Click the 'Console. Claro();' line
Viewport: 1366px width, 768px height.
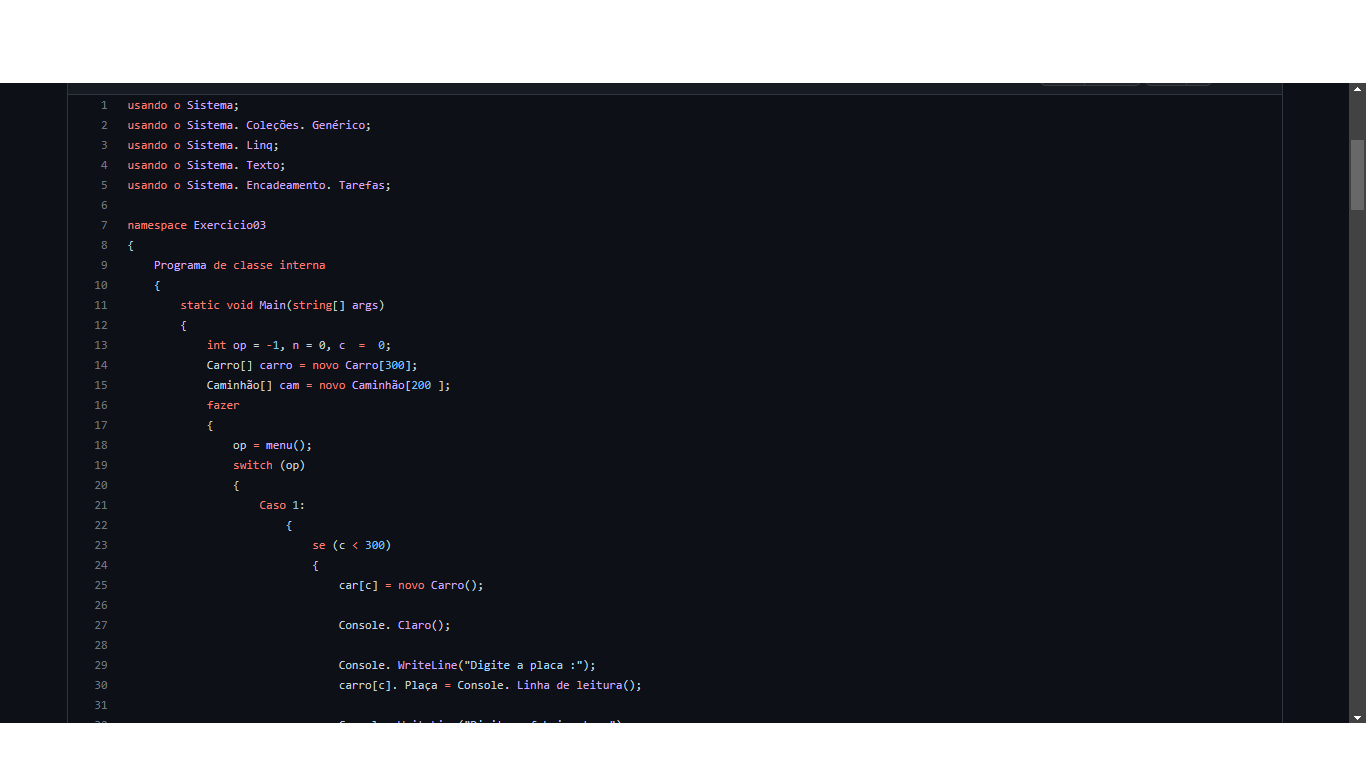point(395,625)
